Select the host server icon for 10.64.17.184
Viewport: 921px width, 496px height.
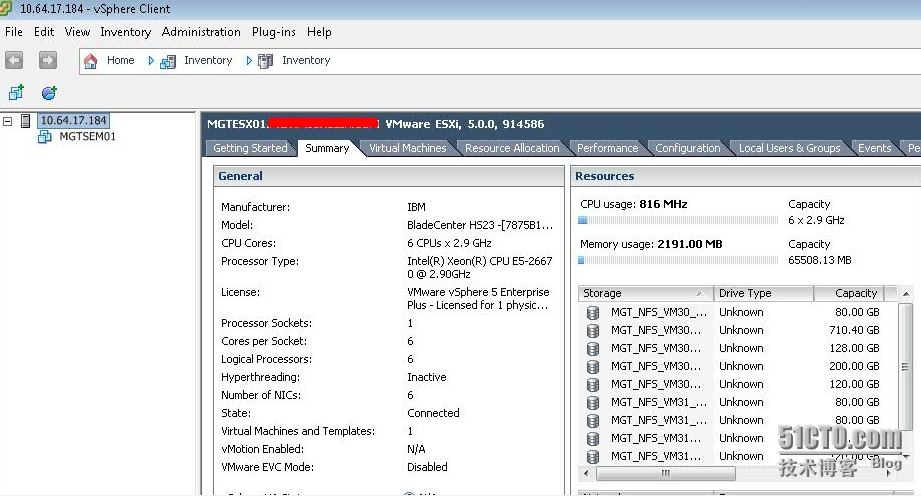[25, 121]
